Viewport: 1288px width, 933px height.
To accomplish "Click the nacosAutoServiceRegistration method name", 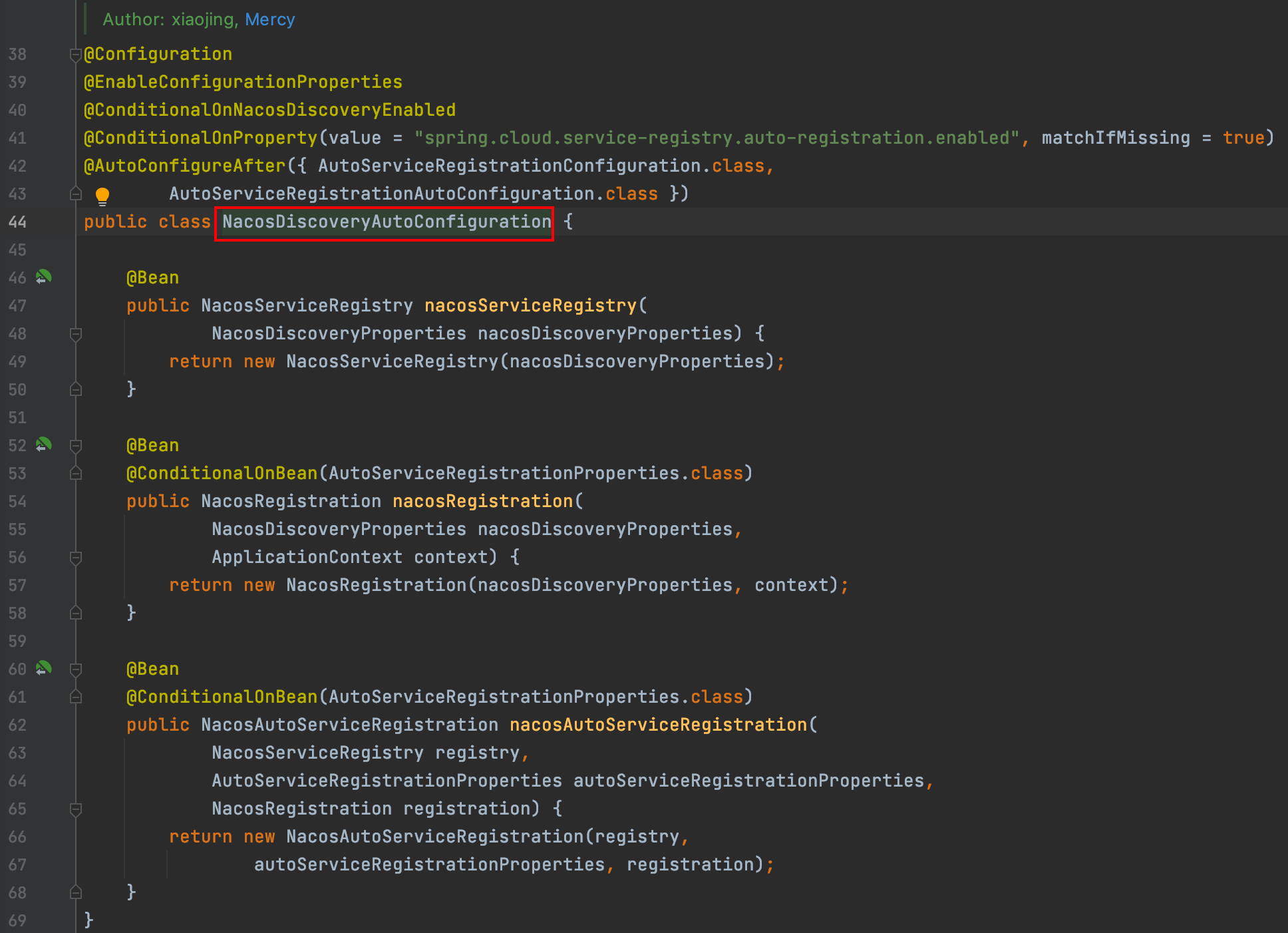I will click(658, 725).
